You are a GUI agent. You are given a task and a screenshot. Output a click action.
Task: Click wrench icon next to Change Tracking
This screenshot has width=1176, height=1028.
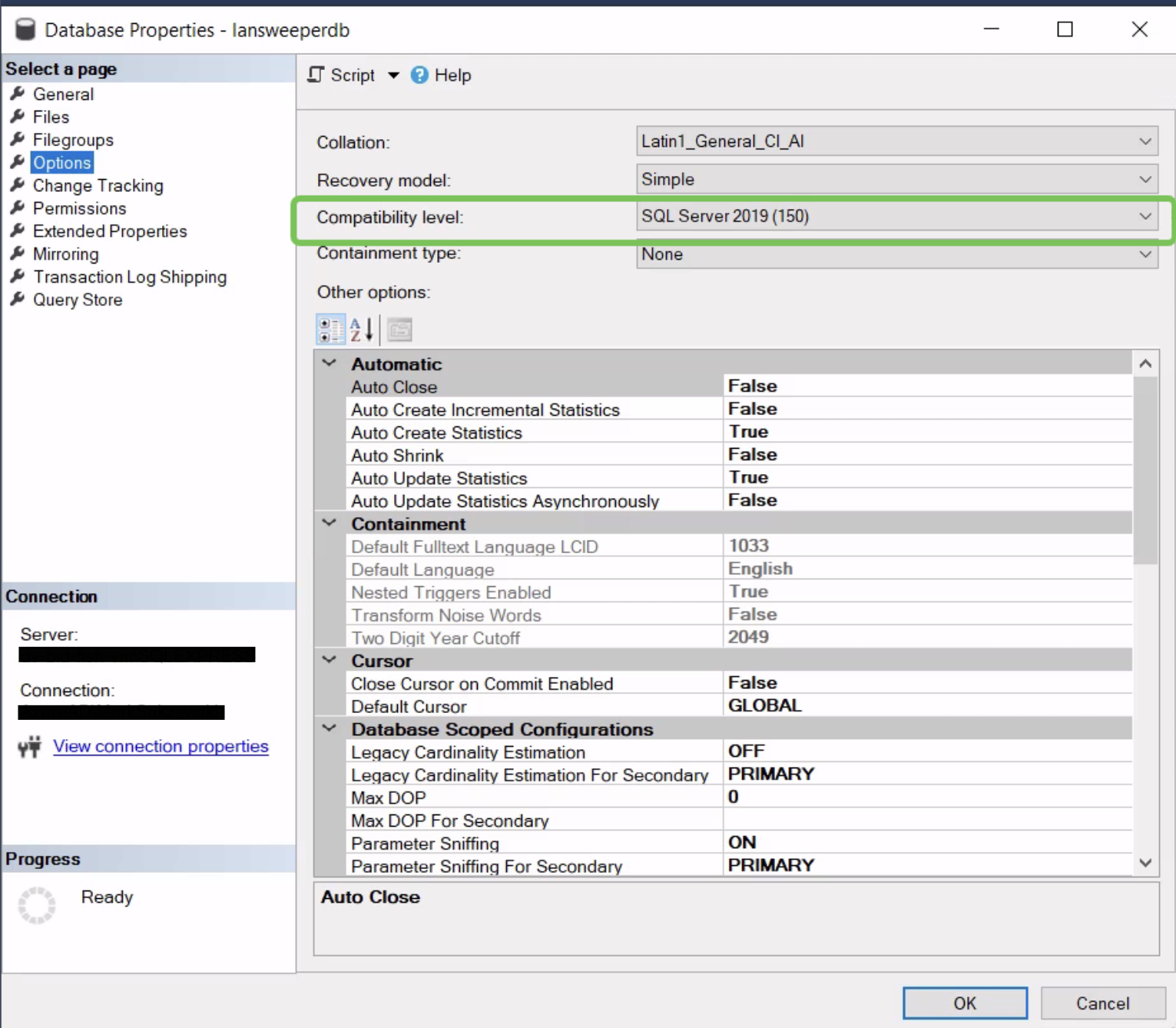tap(18, 185)
